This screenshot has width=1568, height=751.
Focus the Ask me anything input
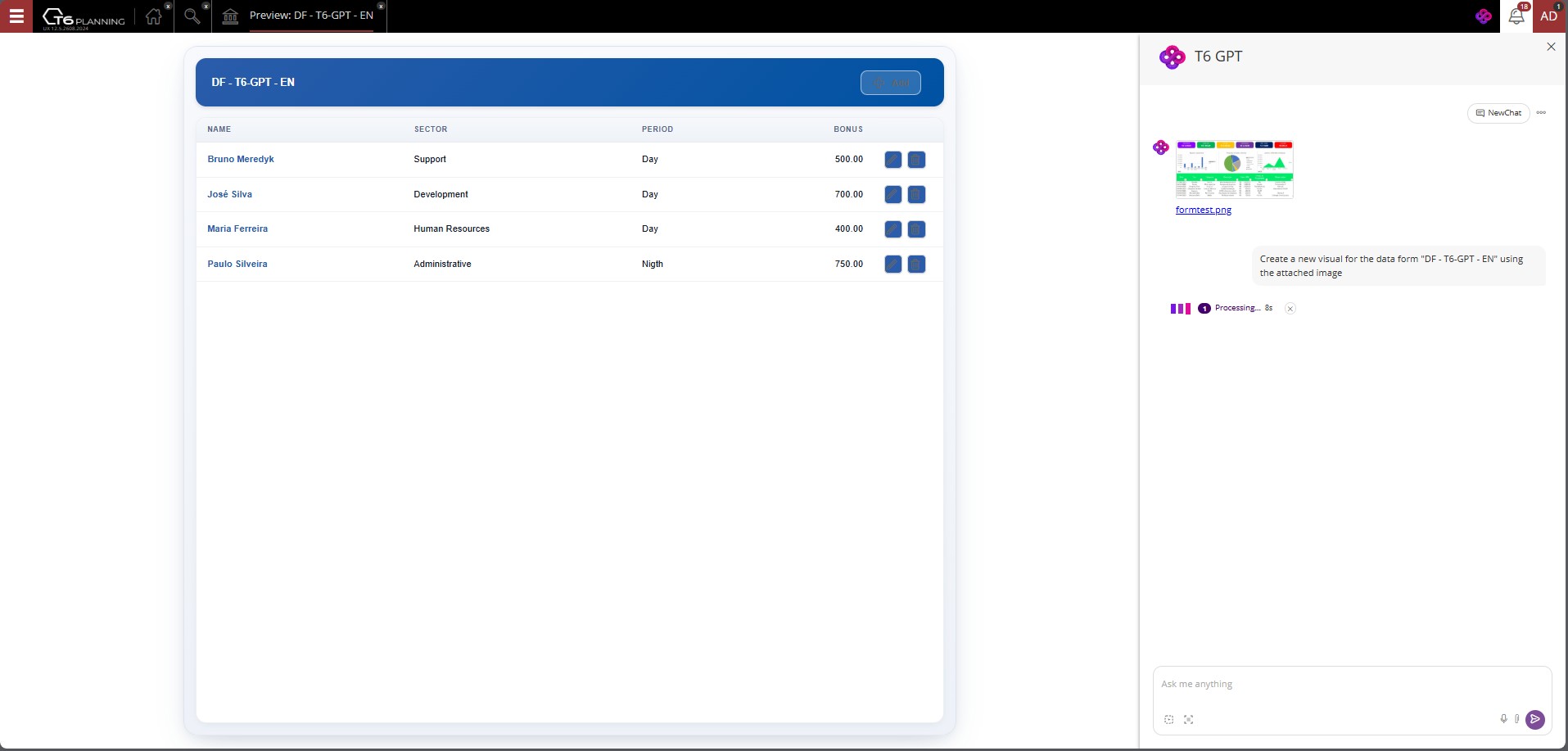pos(1352,684)
